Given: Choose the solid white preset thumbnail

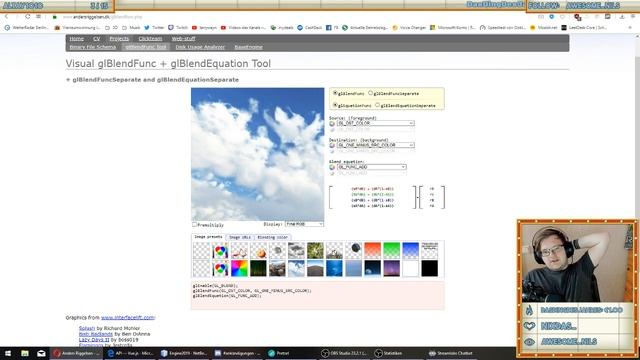Looking at the screenshot, I should (x=411, y=269).
